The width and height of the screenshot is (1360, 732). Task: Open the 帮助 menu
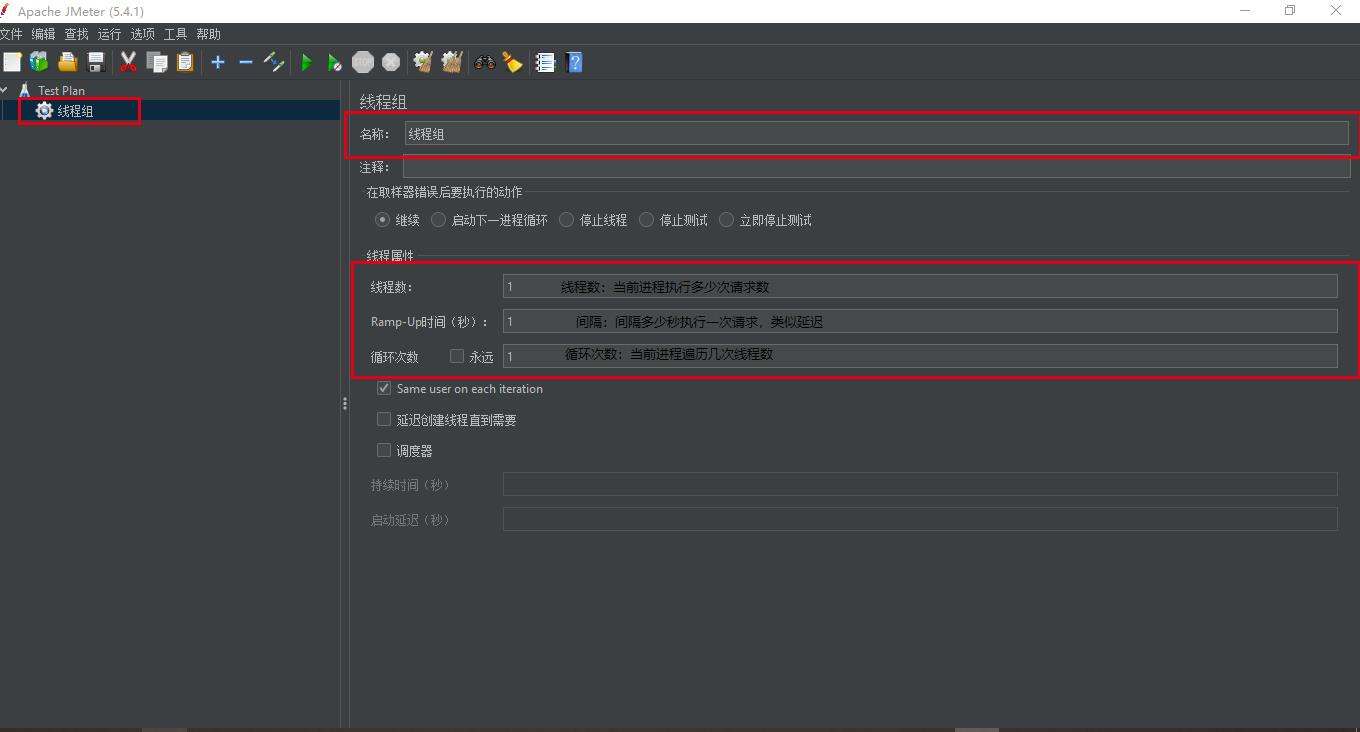pyautogui.click(x=208, y=34)
